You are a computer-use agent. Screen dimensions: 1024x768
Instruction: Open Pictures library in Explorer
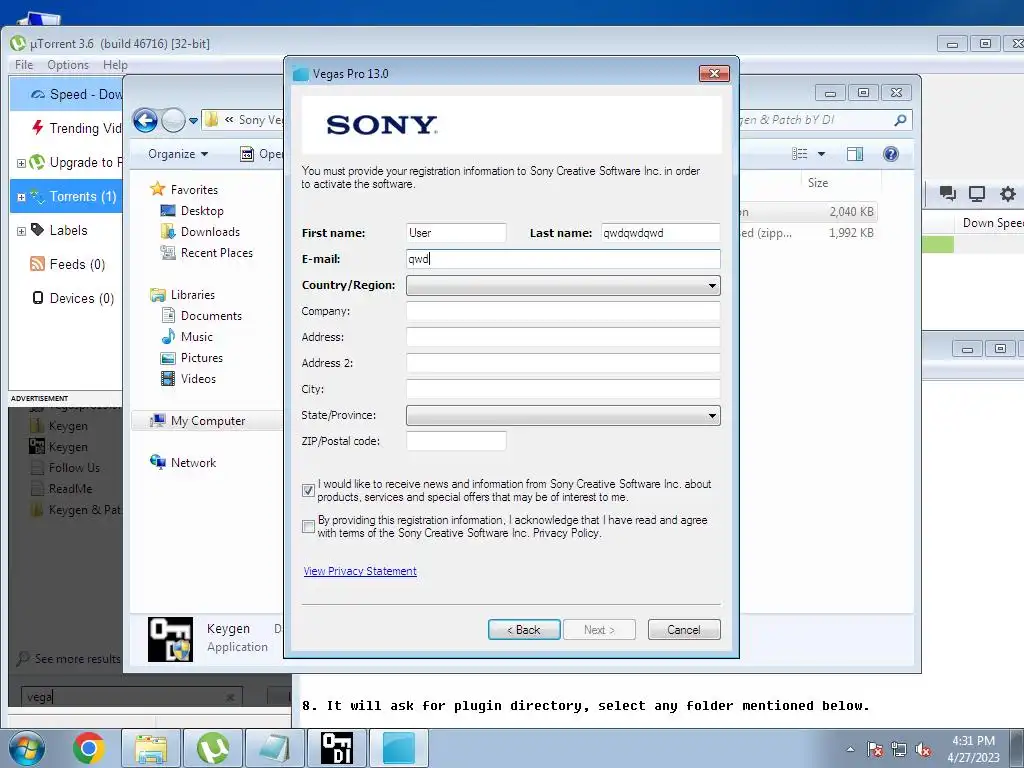[192, 358]
